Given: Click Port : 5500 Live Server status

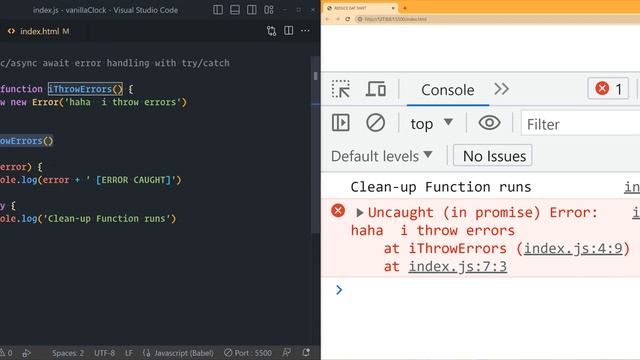Looking at the screenshot, I should [x=248, y=353].
